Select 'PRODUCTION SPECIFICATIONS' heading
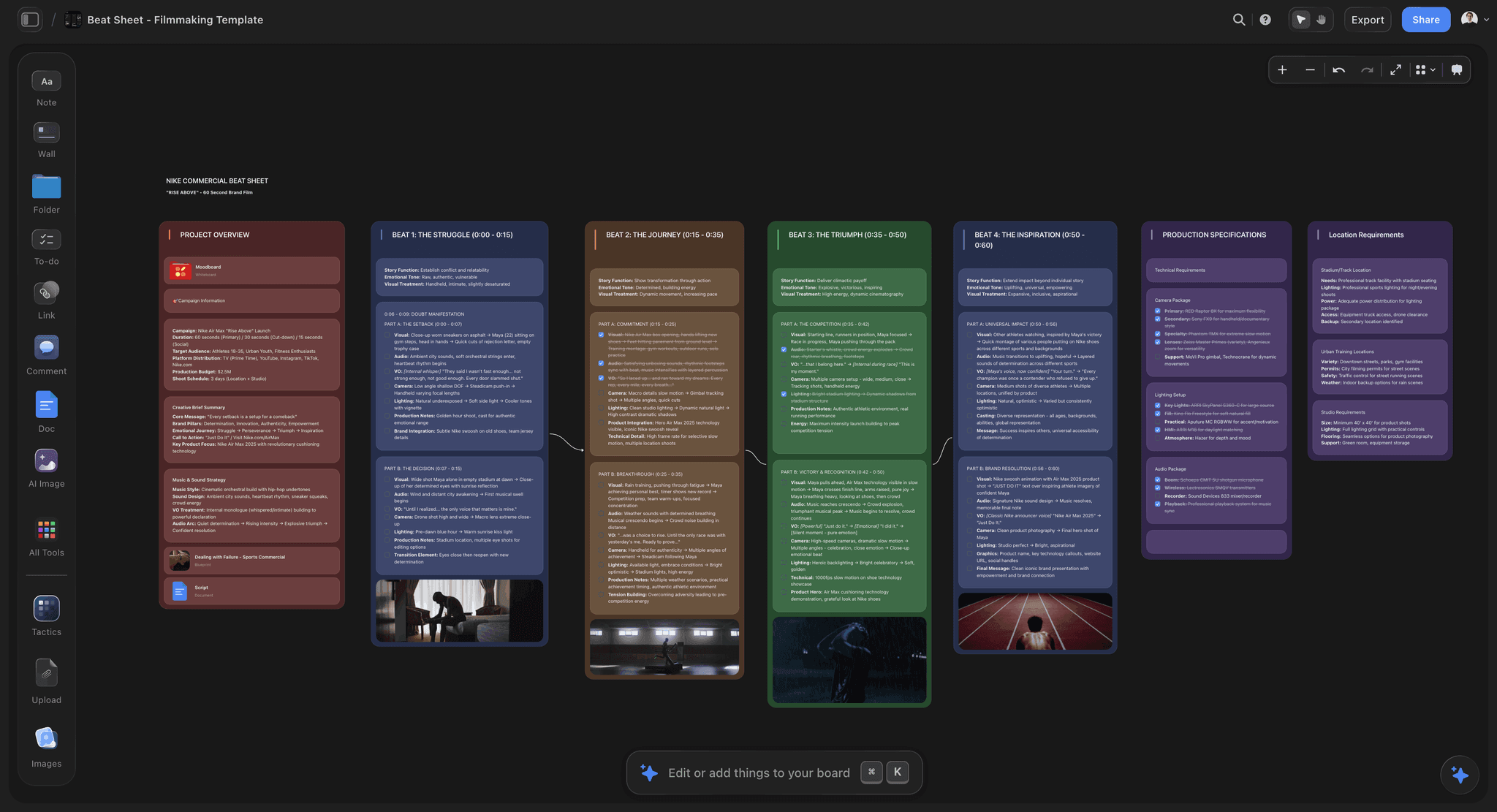 (1214, 235)
